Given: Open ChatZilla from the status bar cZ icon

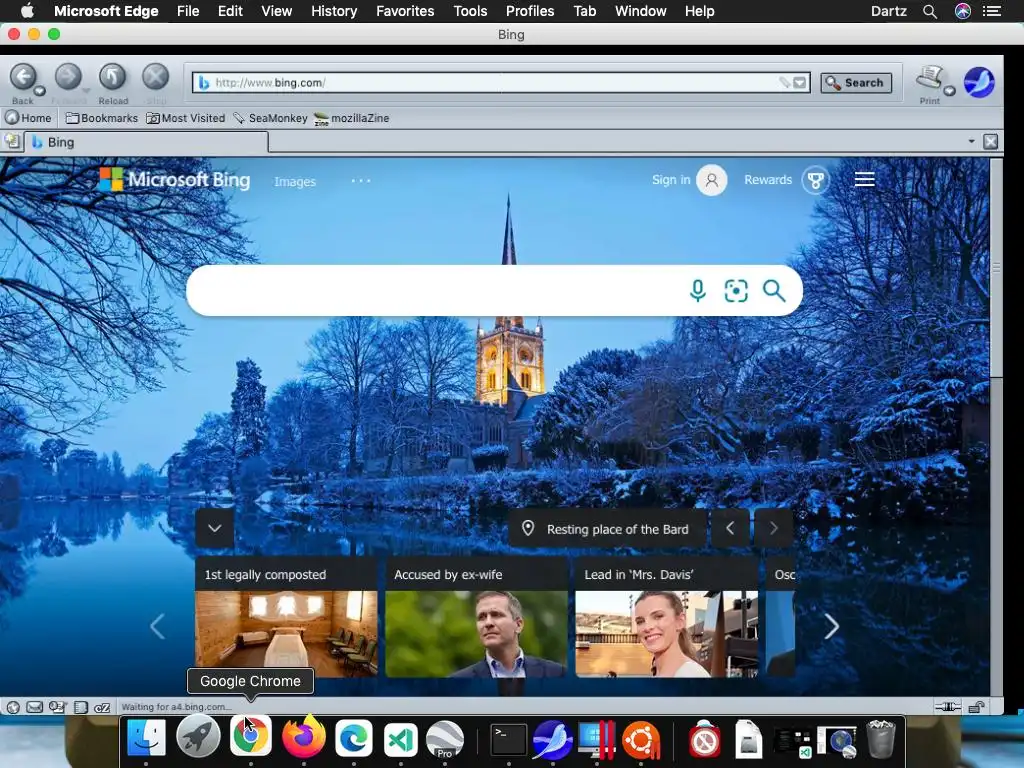Looking at the screenshot, I should [x=102, y=707].
